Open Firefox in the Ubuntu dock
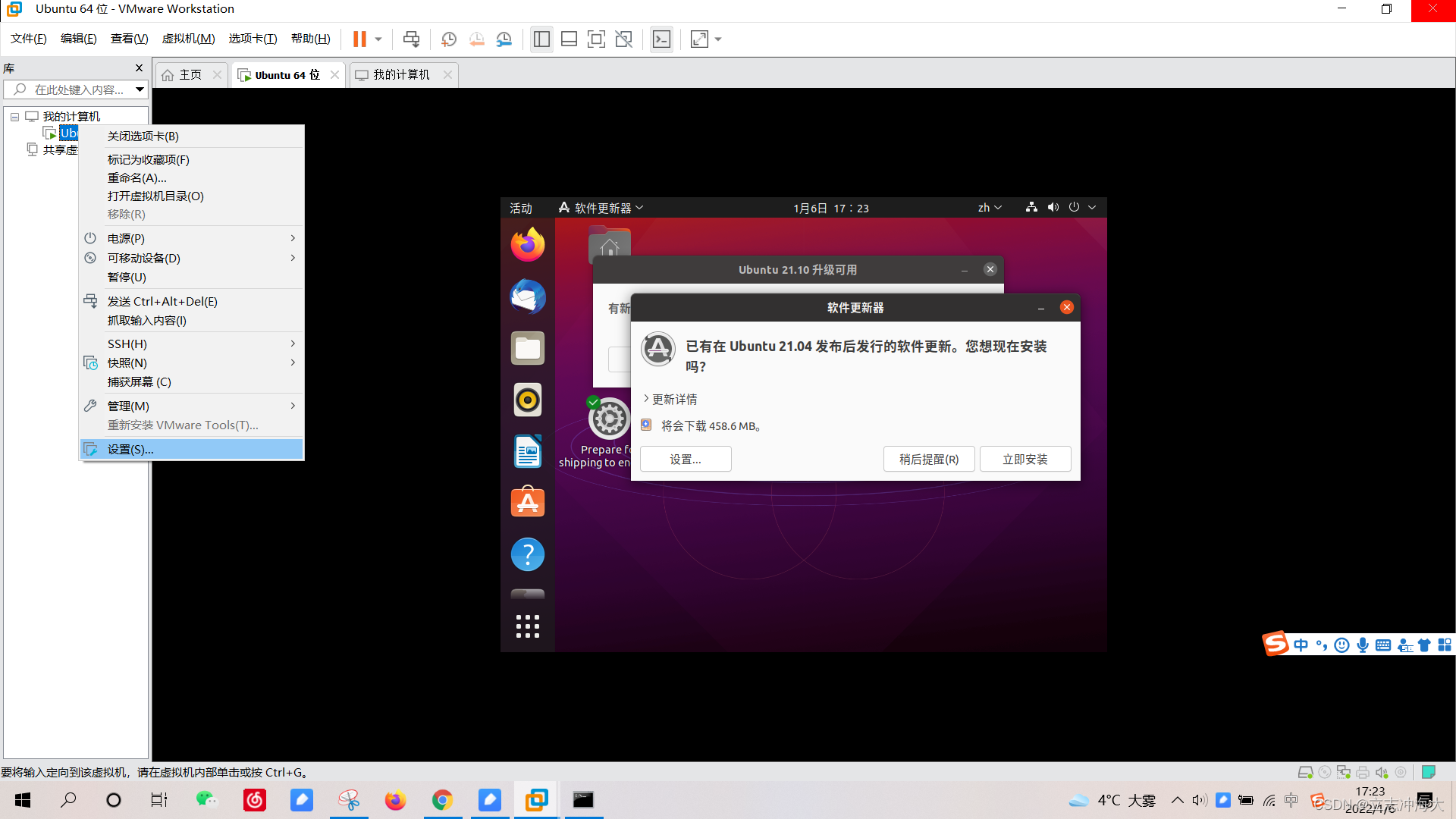 point(527,245)
